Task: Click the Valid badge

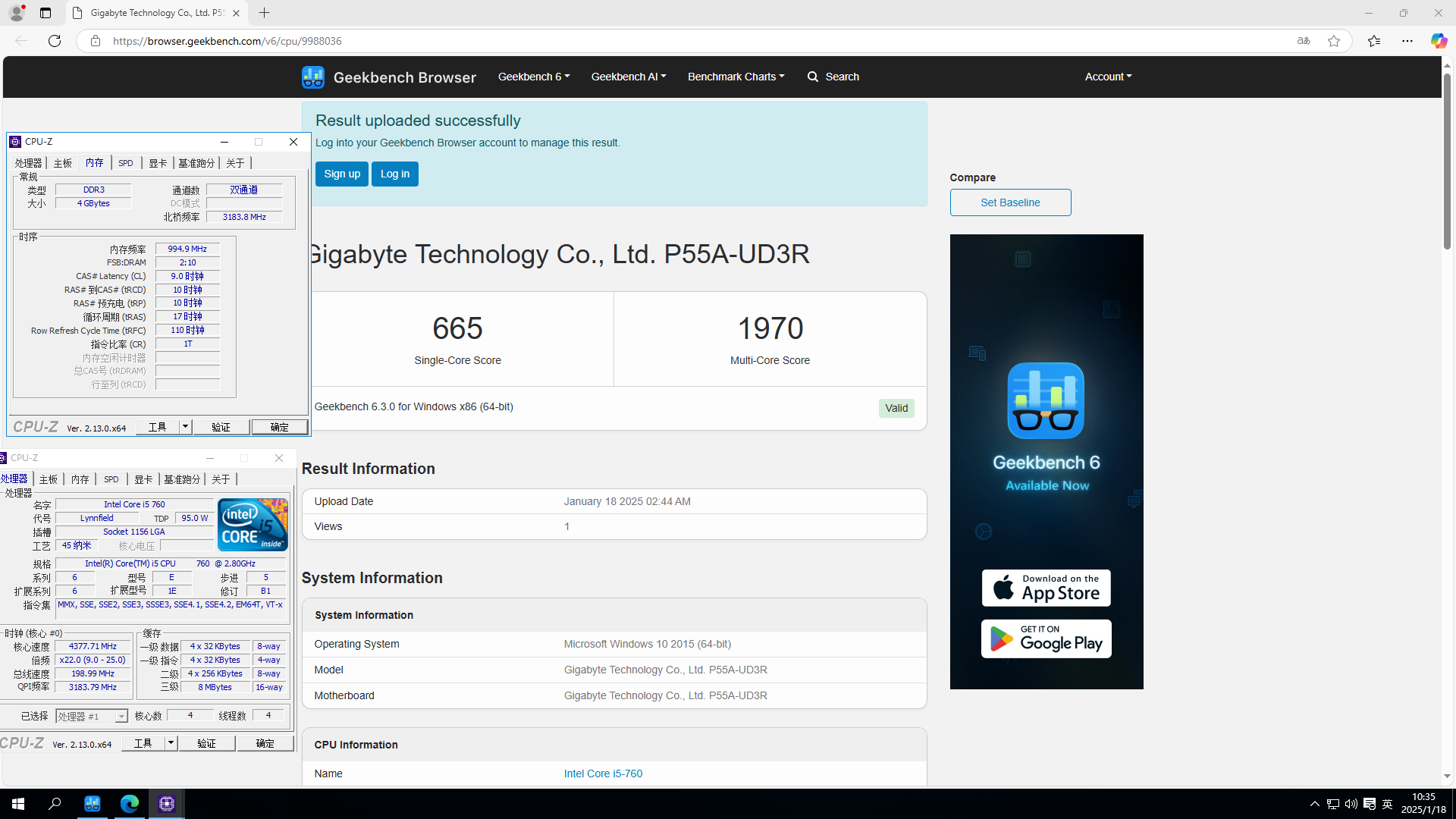Action: (896, 408)
